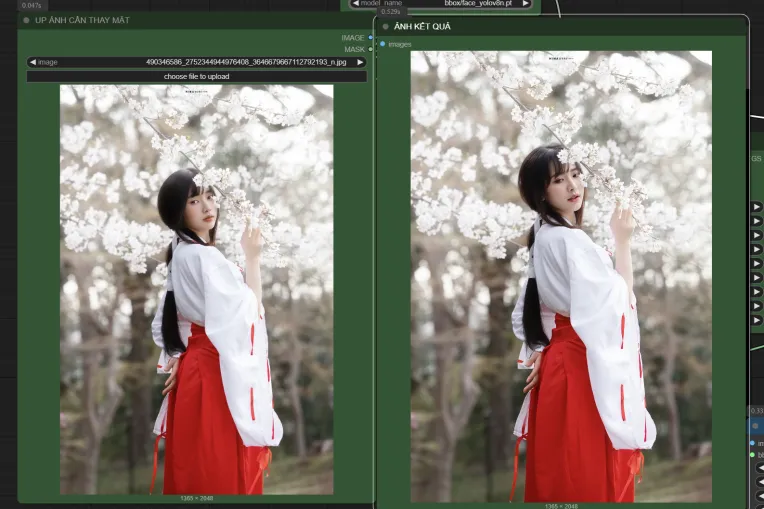The height and width of the screenshot is (509, 764).
Task: Click the choose file to upload button
Action: [x=197, y=76]
